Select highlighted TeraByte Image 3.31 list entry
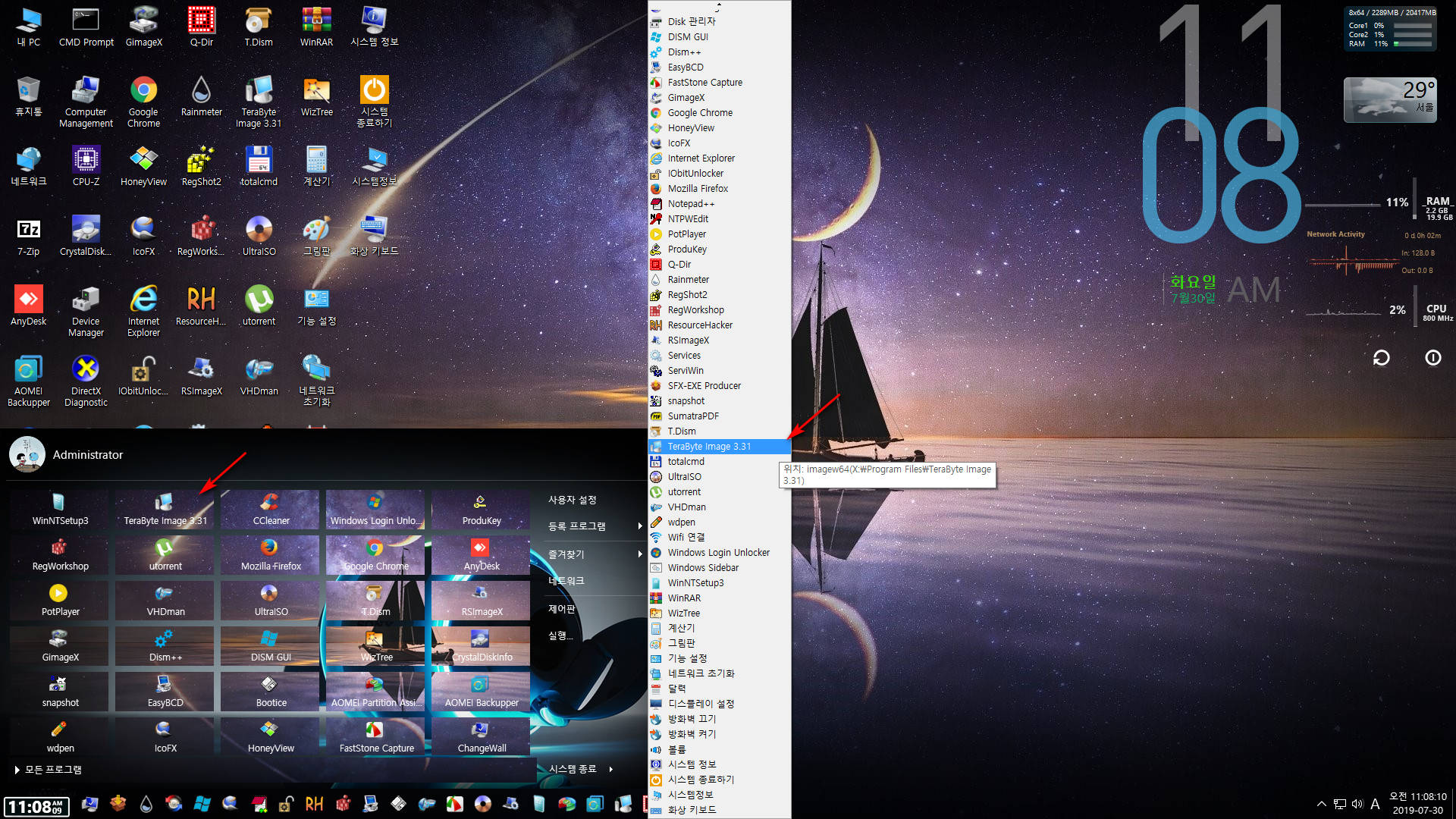Image resolution: width=1456 pixels, height=819 pixels. (x=719, y=446)
